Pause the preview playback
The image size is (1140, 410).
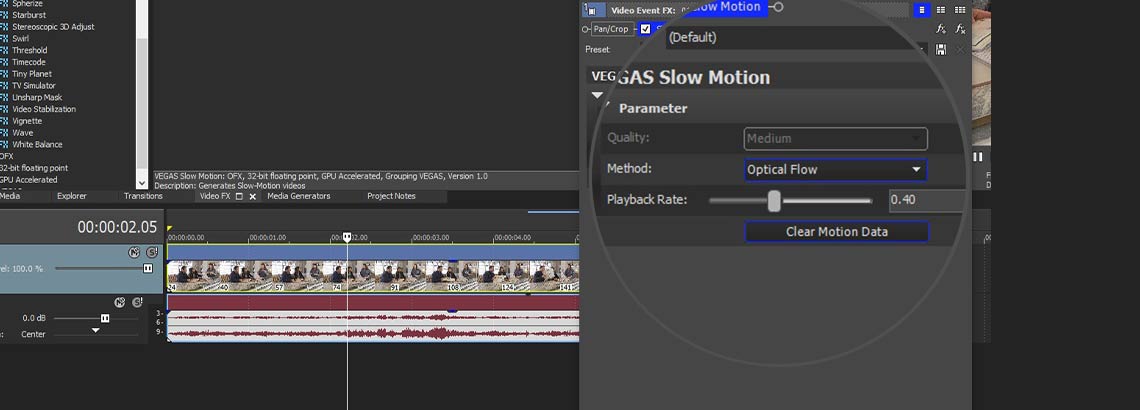tap(978, 156)
